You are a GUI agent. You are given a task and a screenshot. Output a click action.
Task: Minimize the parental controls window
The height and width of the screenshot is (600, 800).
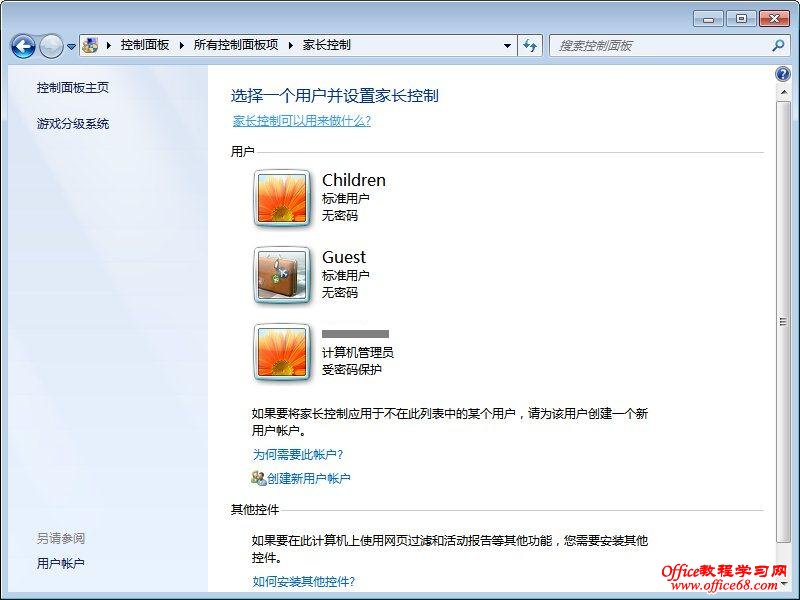point(708,19)
